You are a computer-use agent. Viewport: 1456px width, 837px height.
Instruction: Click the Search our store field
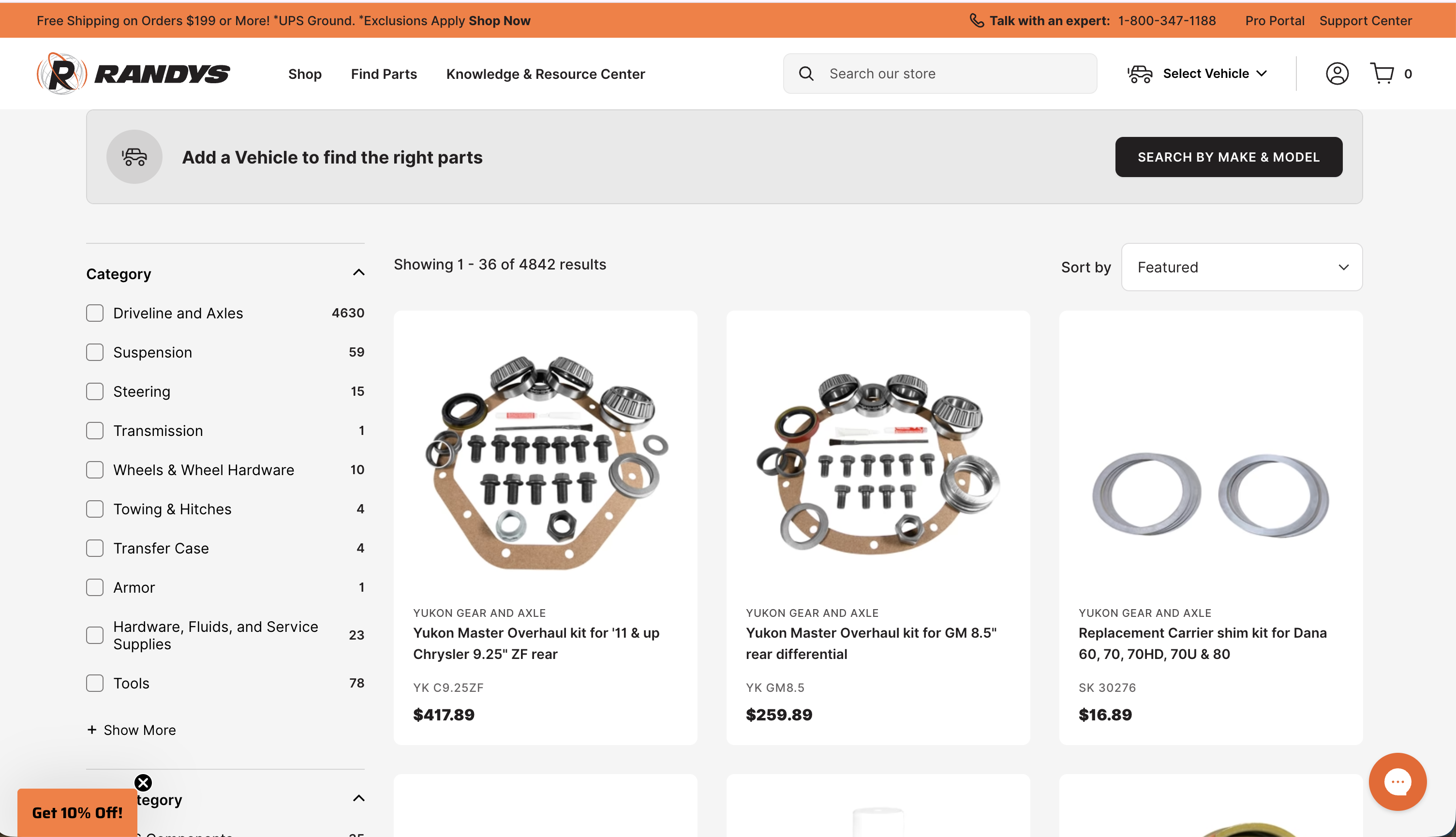click(954, 74)
